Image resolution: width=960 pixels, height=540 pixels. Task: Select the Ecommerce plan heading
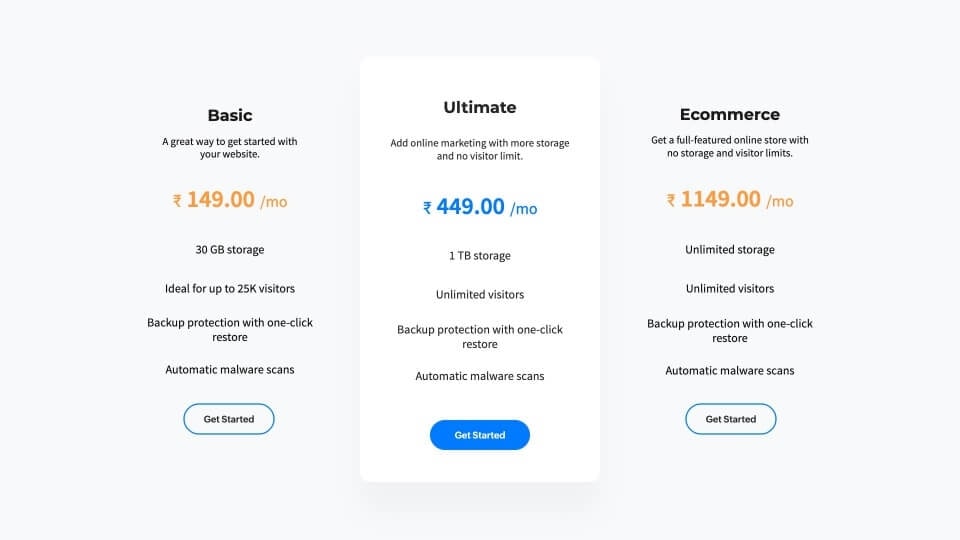730,114
